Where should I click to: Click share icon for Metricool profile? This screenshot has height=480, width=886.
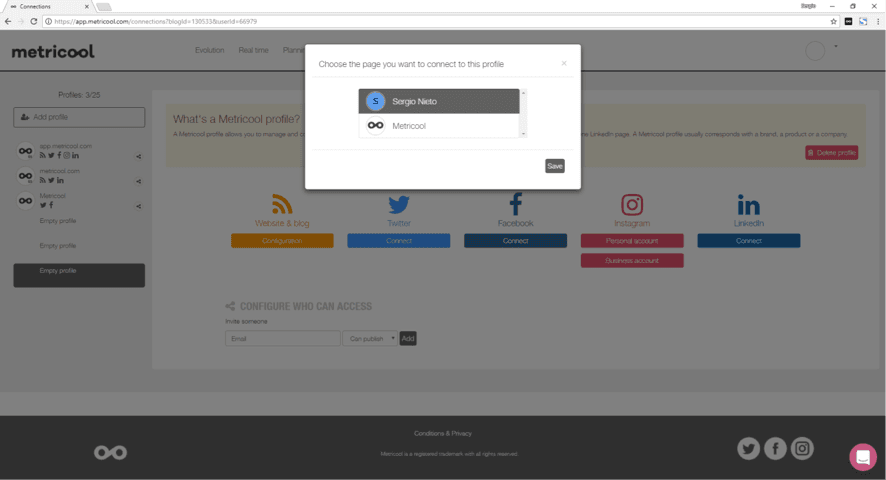pos(138,206)
